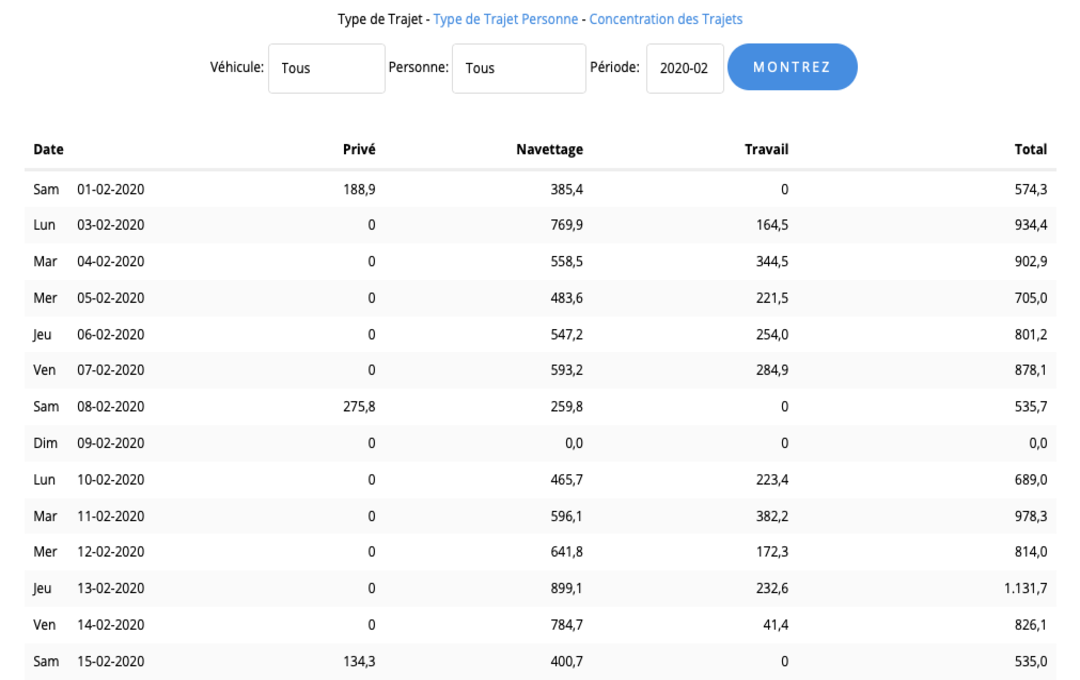Open the Type de Trajet Personne link
1080x680 pixels.
[x=505, y=19]
